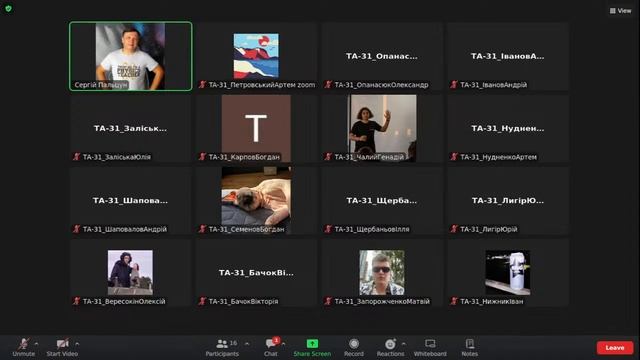Open the Notes tool
Screen dimensions: 640x360
469,347
